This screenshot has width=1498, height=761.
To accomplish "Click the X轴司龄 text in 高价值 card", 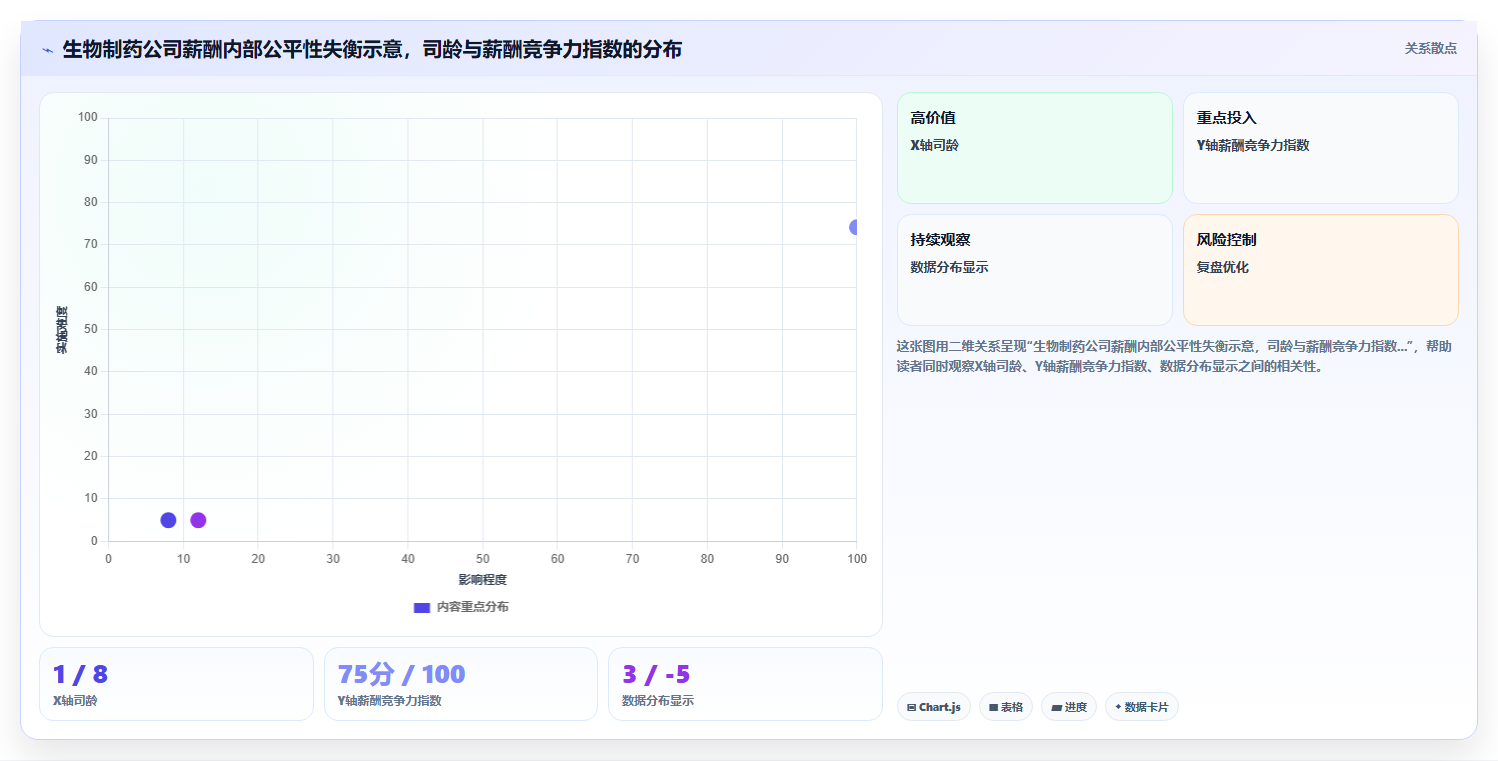I will [934, 145].
